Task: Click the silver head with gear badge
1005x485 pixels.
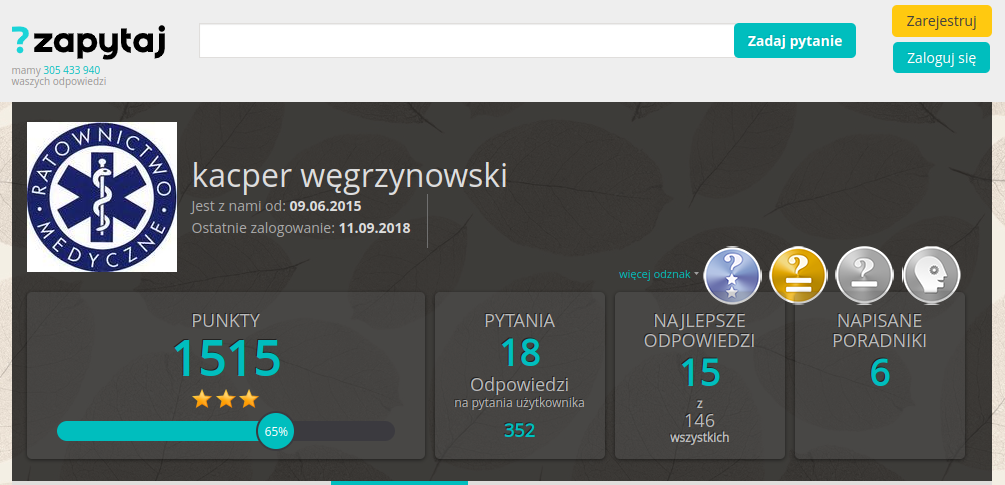Action: pos(931,275)
